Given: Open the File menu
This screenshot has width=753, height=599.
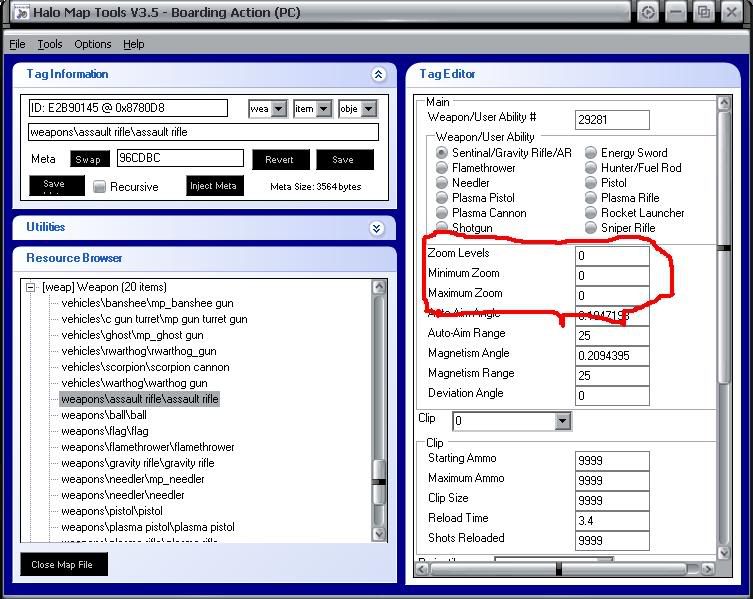Looking at the screenshot, I should [17, 44].
